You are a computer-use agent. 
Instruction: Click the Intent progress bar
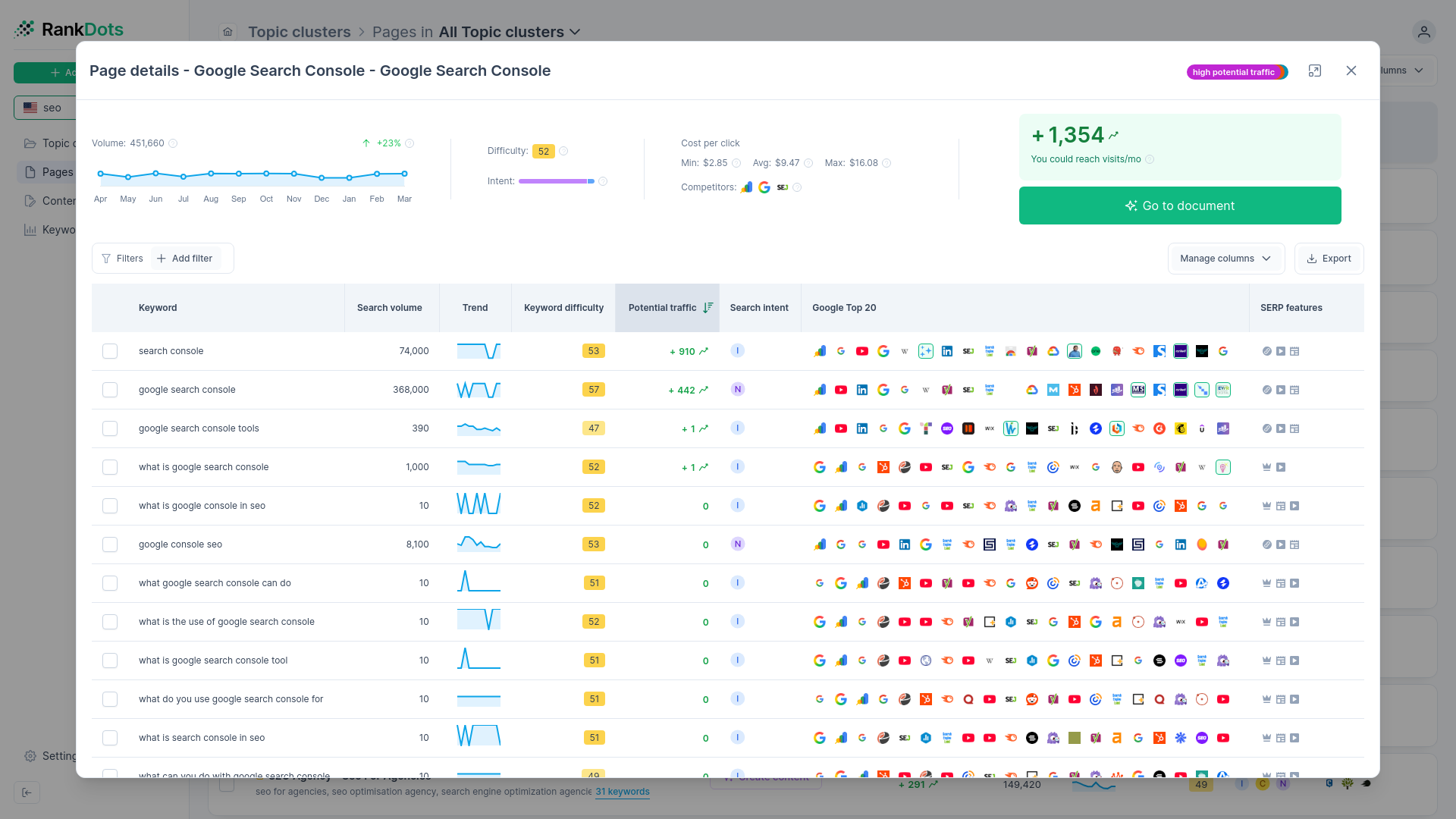[x=557, y=181]
